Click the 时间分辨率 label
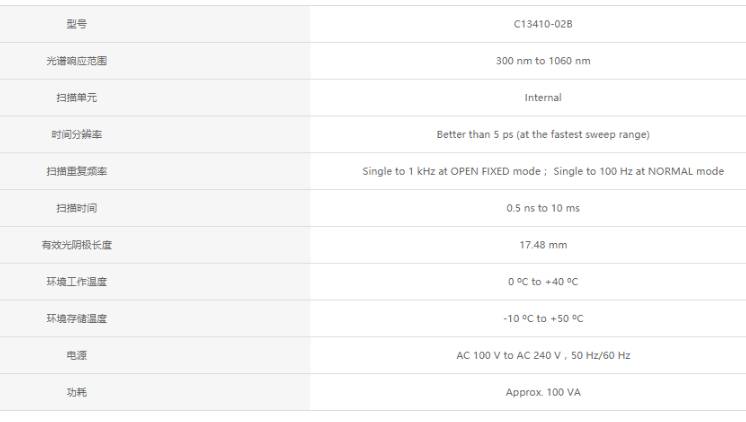Viewport: 746px width, 422px height. pos(77,135)
